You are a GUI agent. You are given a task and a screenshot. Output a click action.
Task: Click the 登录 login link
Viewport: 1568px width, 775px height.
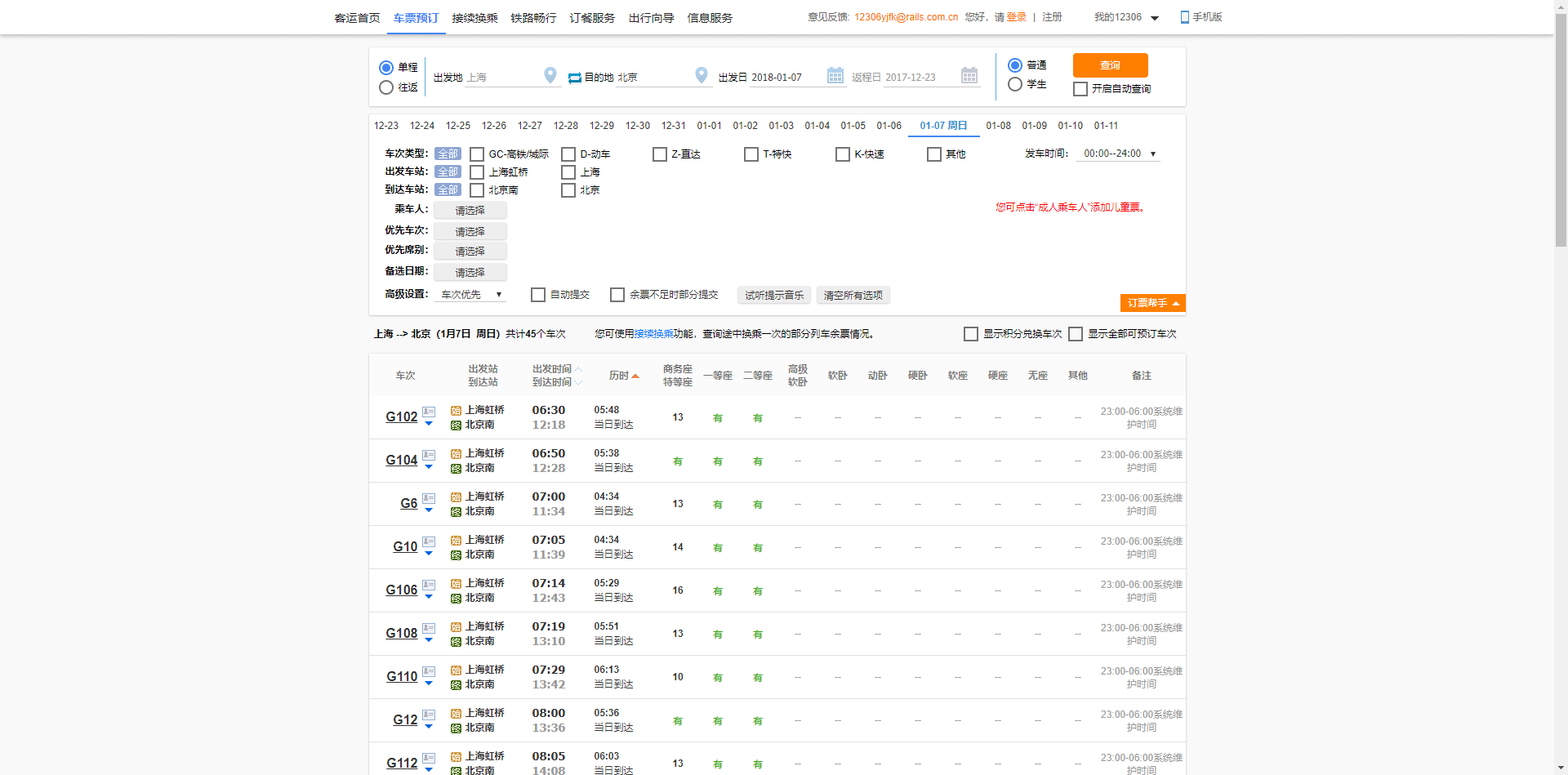point(1016,17)
